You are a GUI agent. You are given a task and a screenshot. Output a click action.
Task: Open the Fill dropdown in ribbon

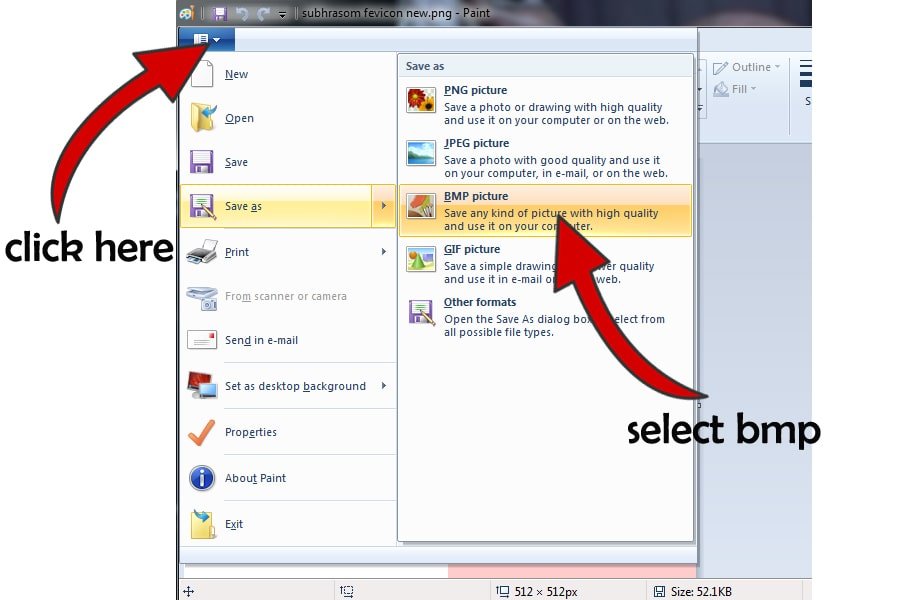(x=735, y=89)
